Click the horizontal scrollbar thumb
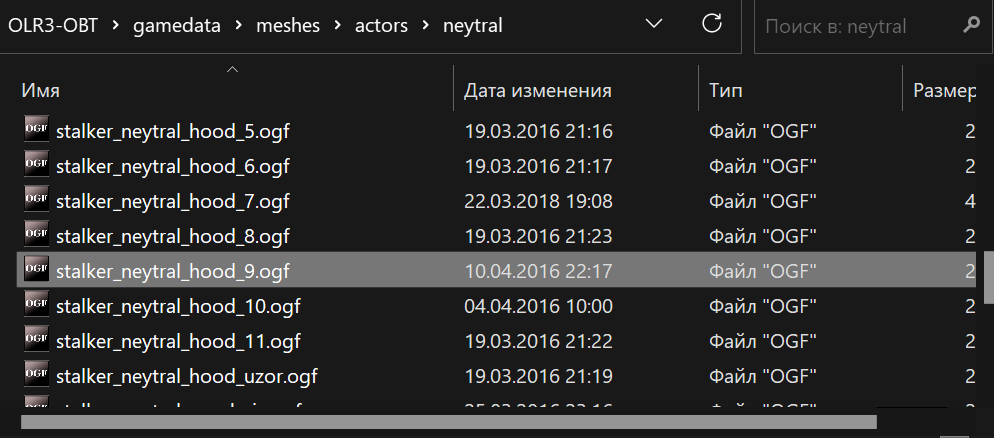 [449, 421]
